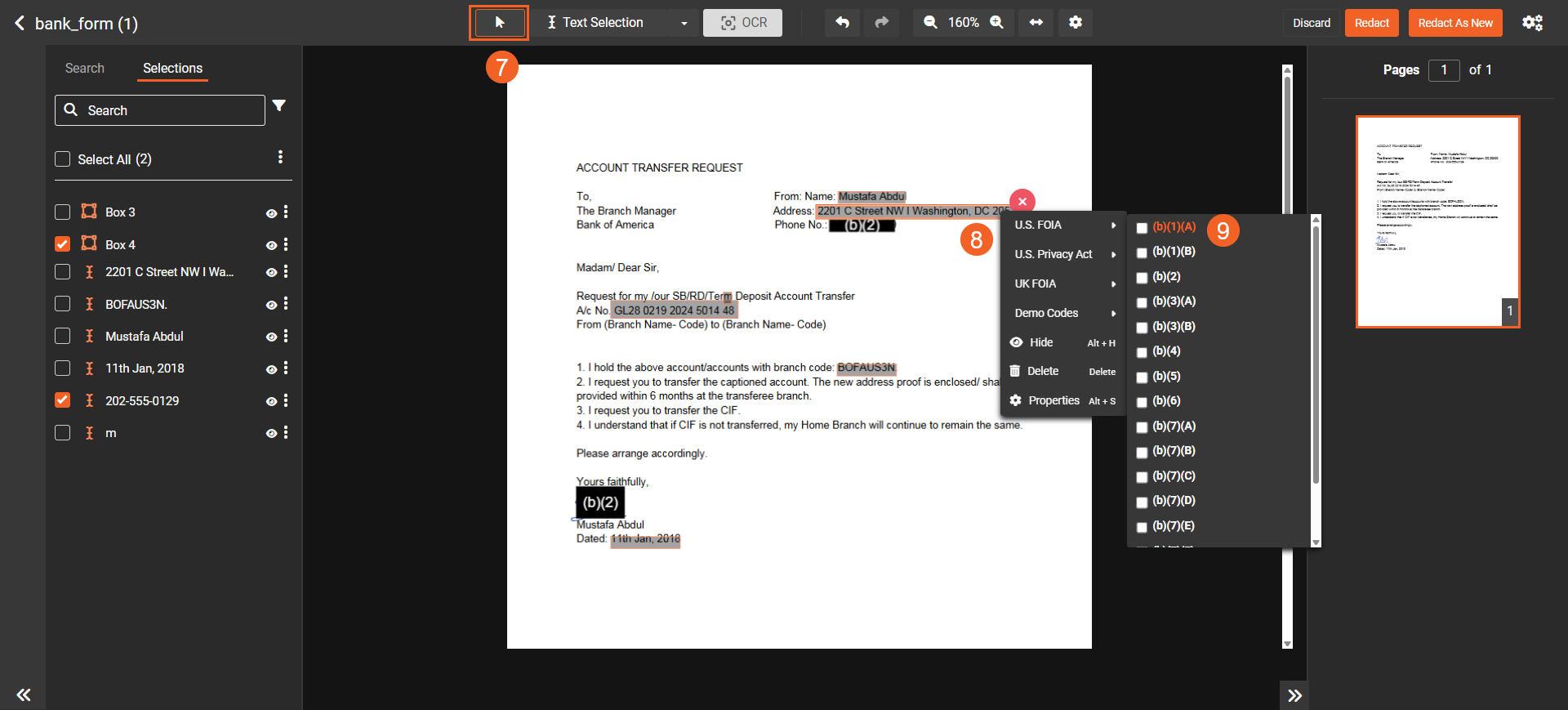Click the undo arrow icon
Viewport: 1568px width, 710px height.
(x=842, y=23)
